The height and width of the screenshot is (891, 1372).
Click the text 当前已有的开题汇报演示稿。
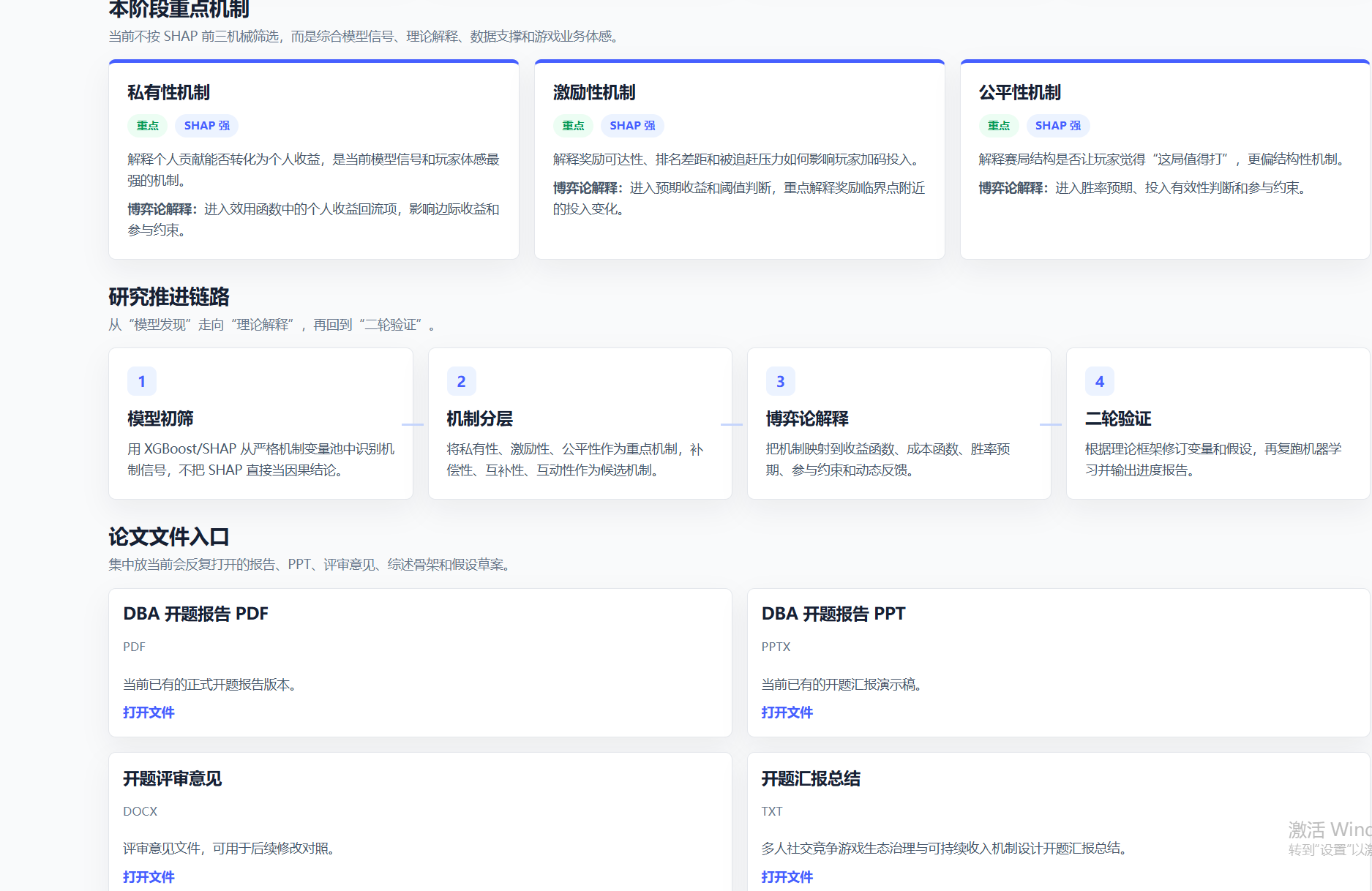point(841,685)
